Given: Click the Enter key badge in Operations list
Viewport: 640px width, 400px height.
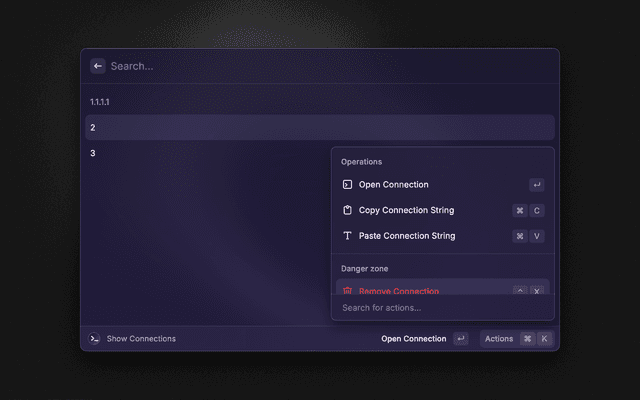Looking at the screenshot, I should coord(537,185).
